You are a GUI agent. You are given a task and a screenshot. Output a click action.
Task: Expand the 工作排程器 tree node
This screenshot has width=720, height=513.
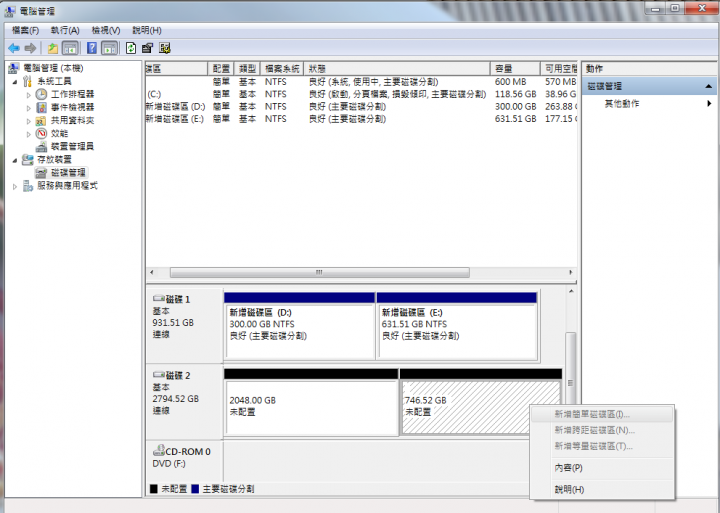pyautogui.click(x=28, y=95)
